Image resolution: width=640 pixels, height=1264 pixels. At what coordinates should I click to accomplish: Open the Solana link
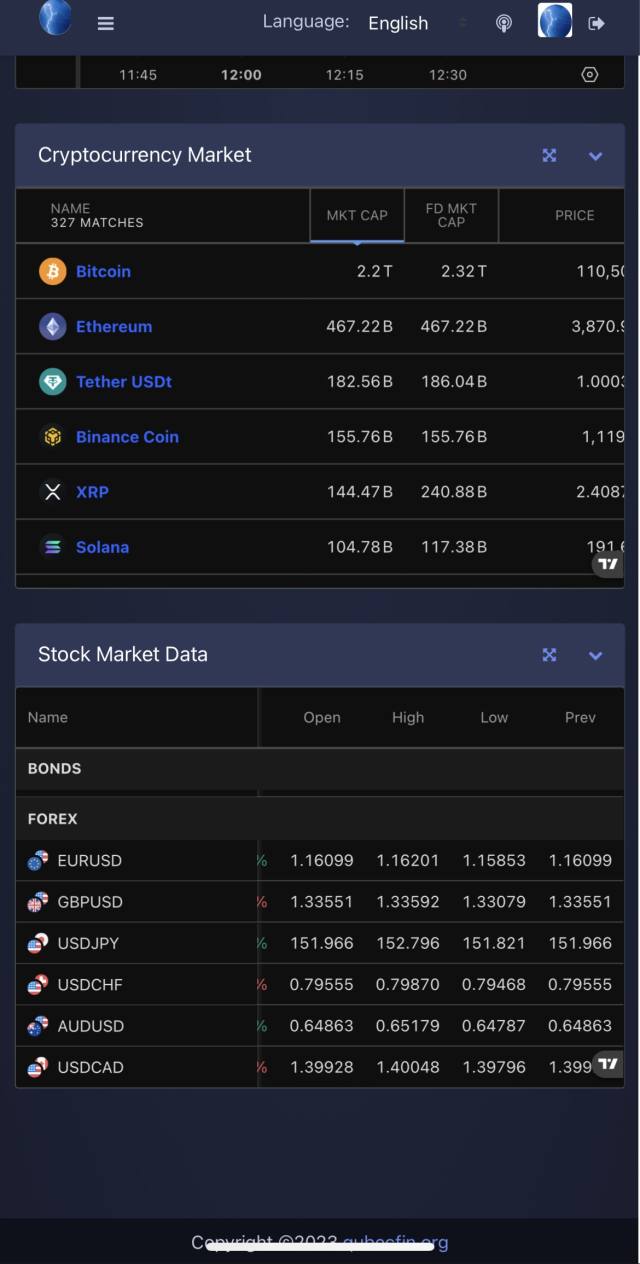pos(102,547)
